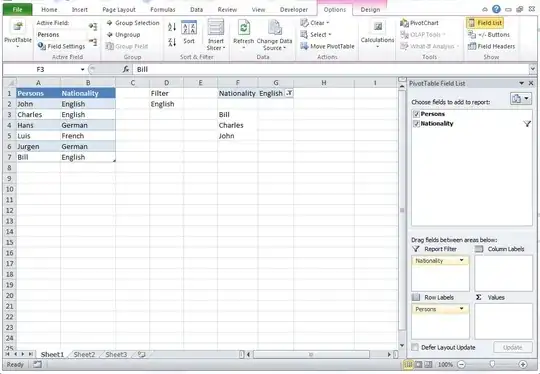This screenshot has height=374, width=540.
Task: Open the Calculations group button
Action: click(377, 34)
